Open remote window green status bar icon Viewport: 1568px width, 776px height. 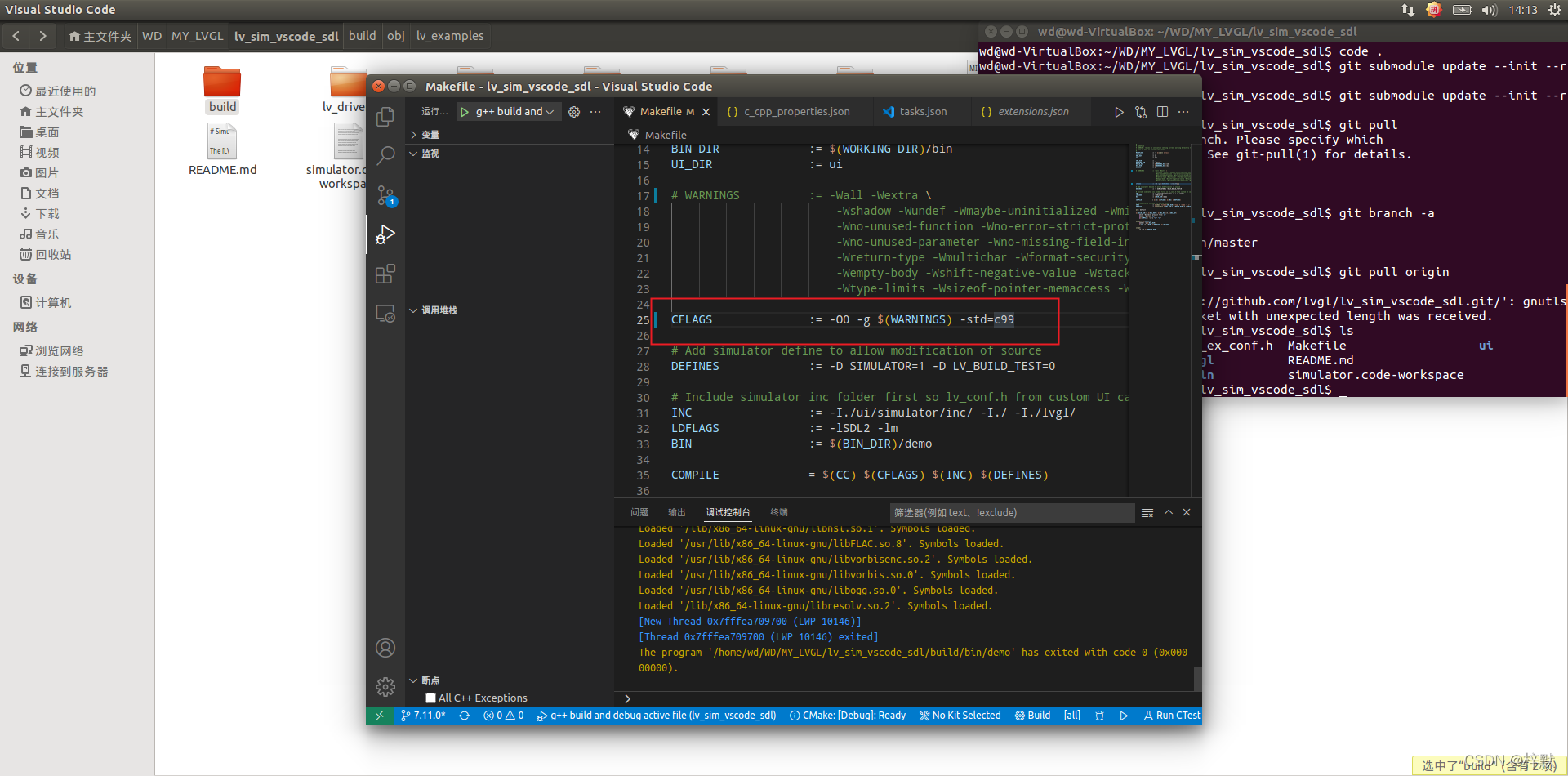click(379, 716)
